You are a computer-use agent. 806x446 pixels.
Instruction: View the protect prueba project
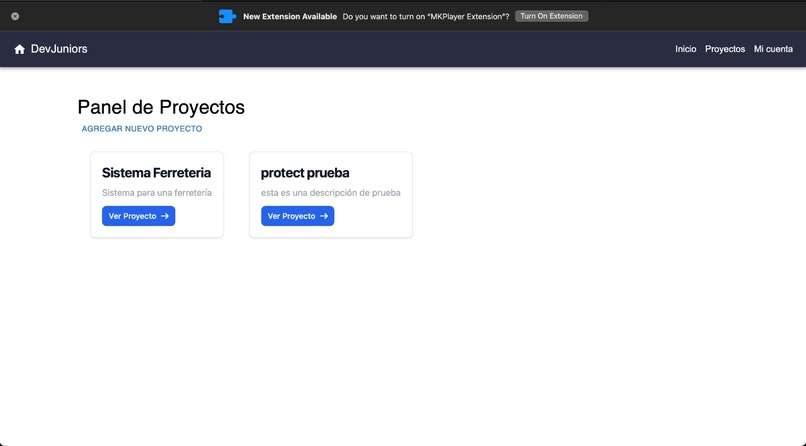[x=298, y=216]
